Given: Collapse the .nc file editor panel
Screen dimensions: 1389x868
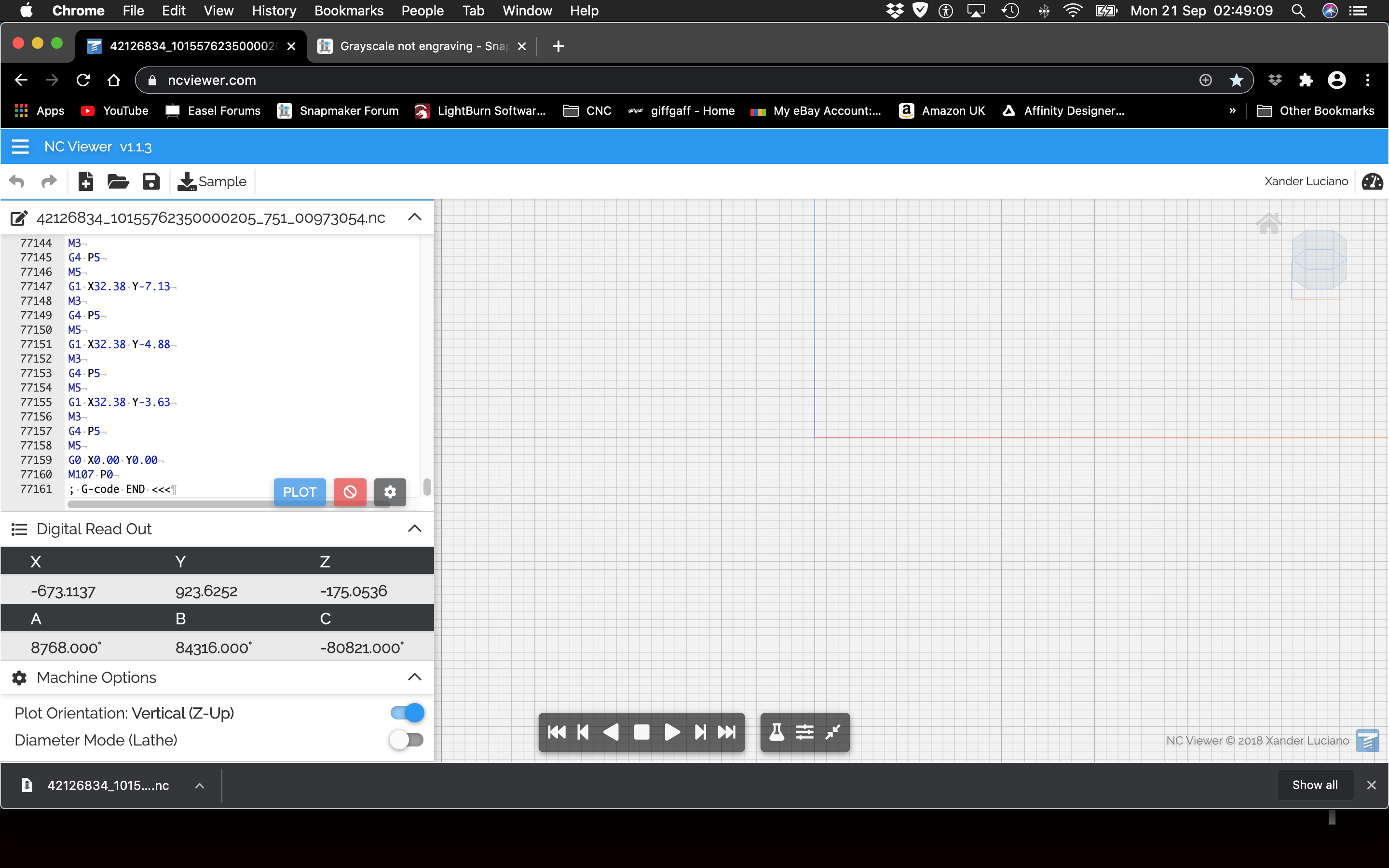Looking at the screenshot, I should [414, 217].
